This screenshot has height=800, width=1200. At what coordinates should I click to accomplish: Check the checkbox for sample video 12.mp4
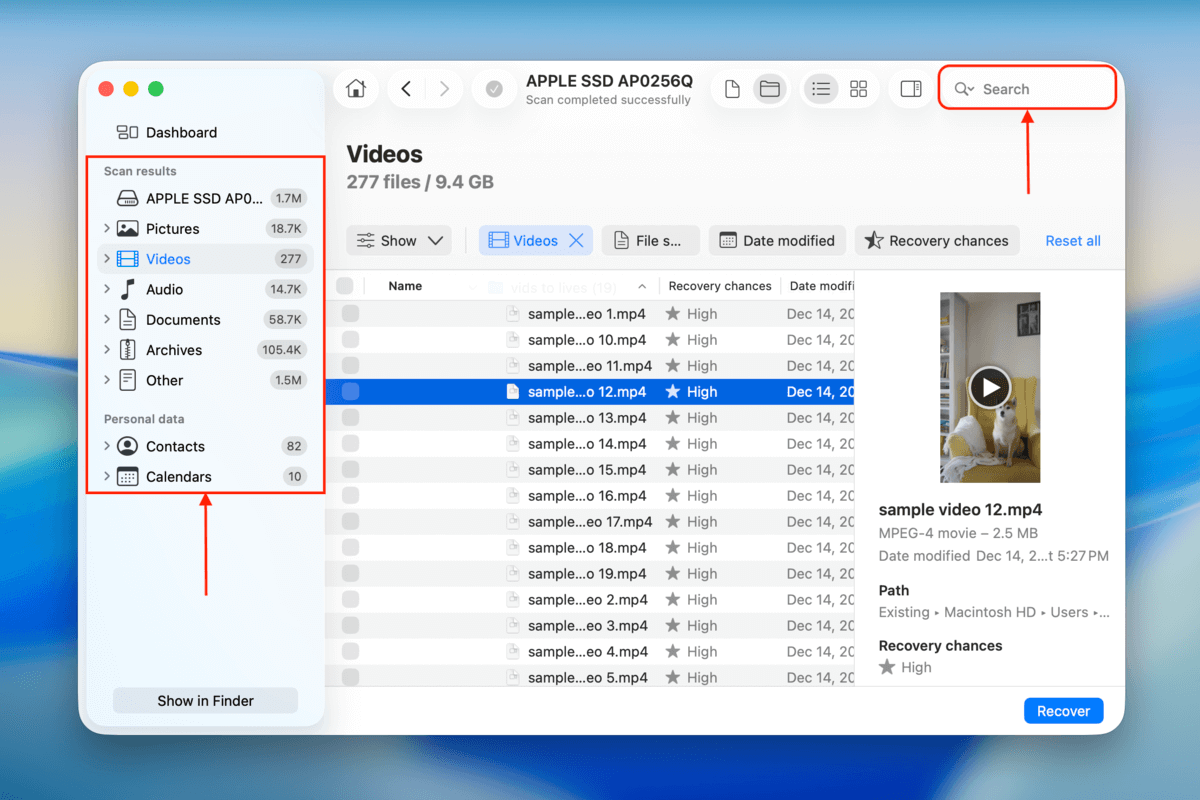[349, 391]
